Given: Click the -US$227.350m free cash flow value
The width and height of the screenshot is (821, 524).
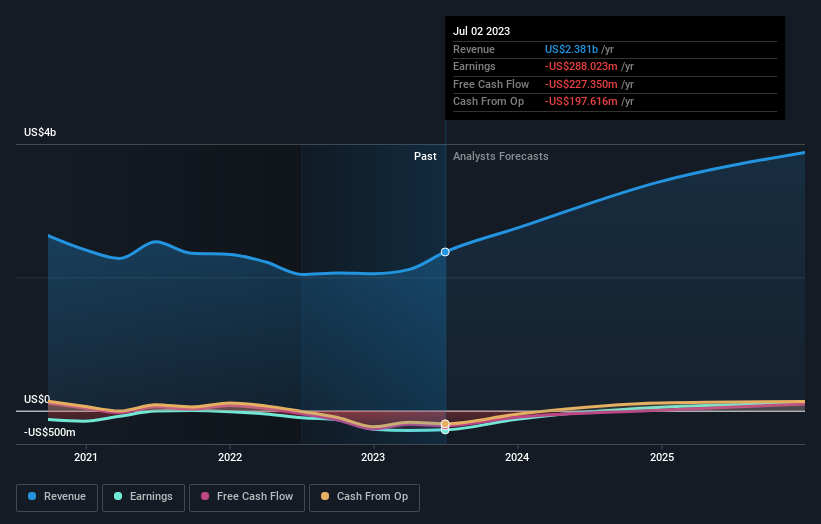Looking at the screenshot, I should coord(581,84).
